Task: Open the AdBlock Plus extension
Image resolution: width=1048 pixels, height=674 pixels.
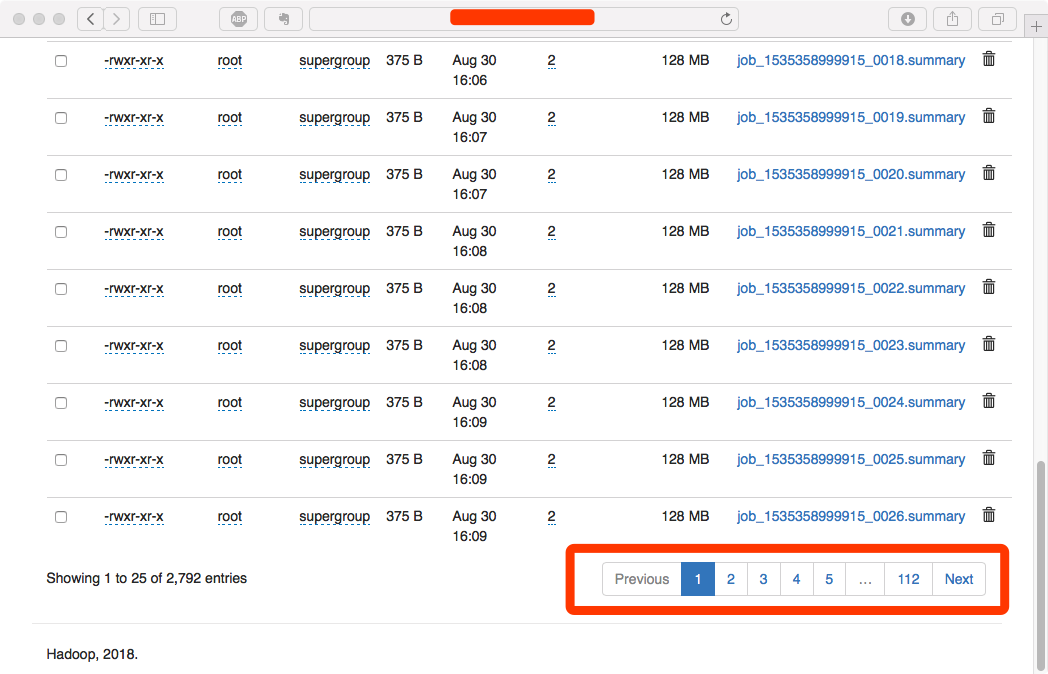Action: 240,18
